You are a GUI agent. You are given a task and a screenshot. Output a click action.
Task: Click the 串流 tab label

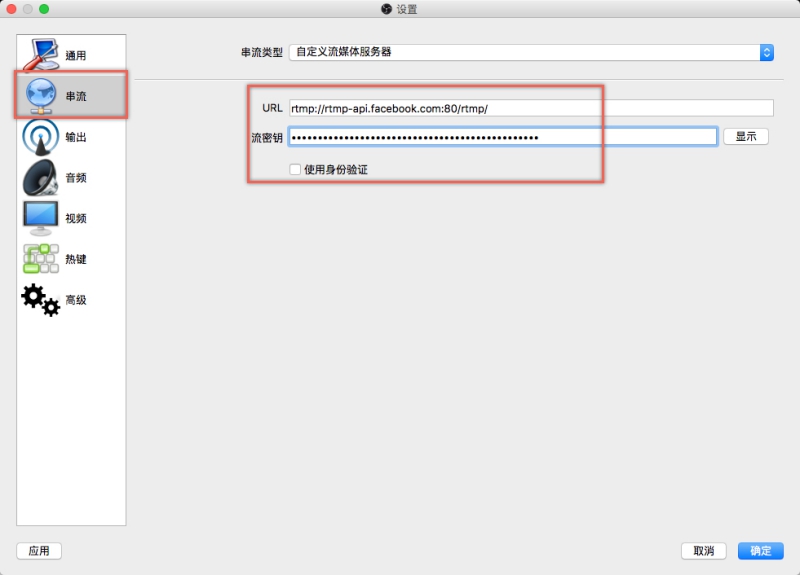pos(76,96)
